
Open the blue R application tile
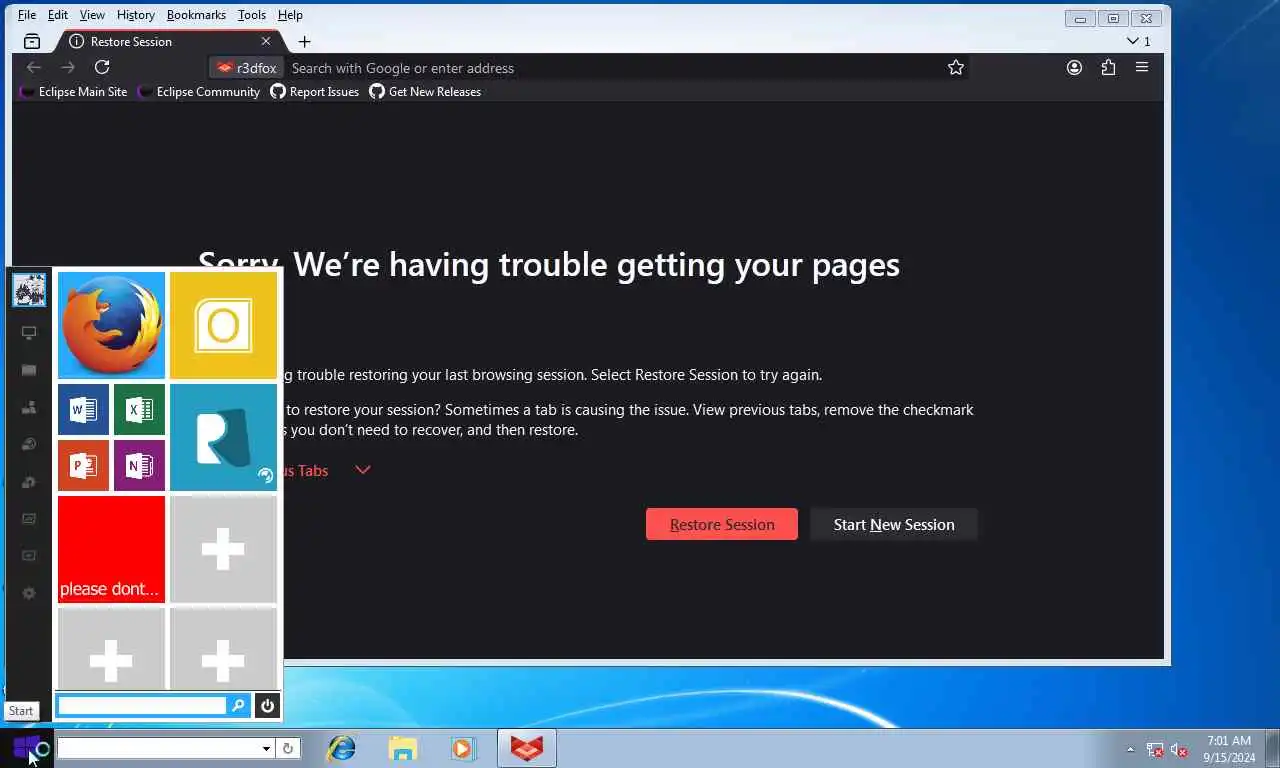(x=223, y=437)
